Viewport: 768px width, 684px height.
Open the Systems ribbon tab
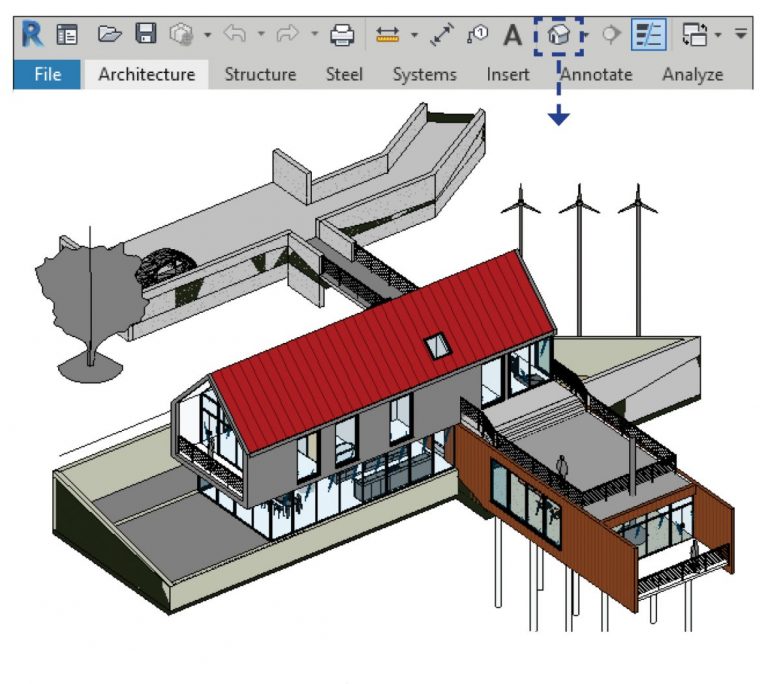tap(424, 74)
